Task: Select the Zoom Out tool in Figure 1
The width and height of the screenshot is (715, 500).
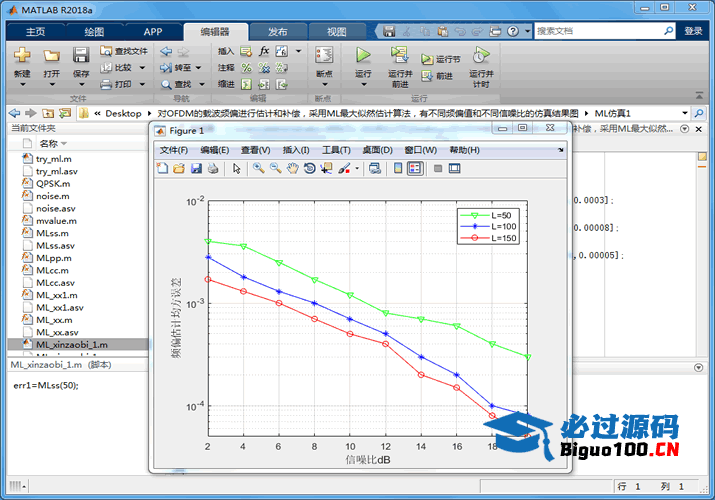Action: coord(275,169)
